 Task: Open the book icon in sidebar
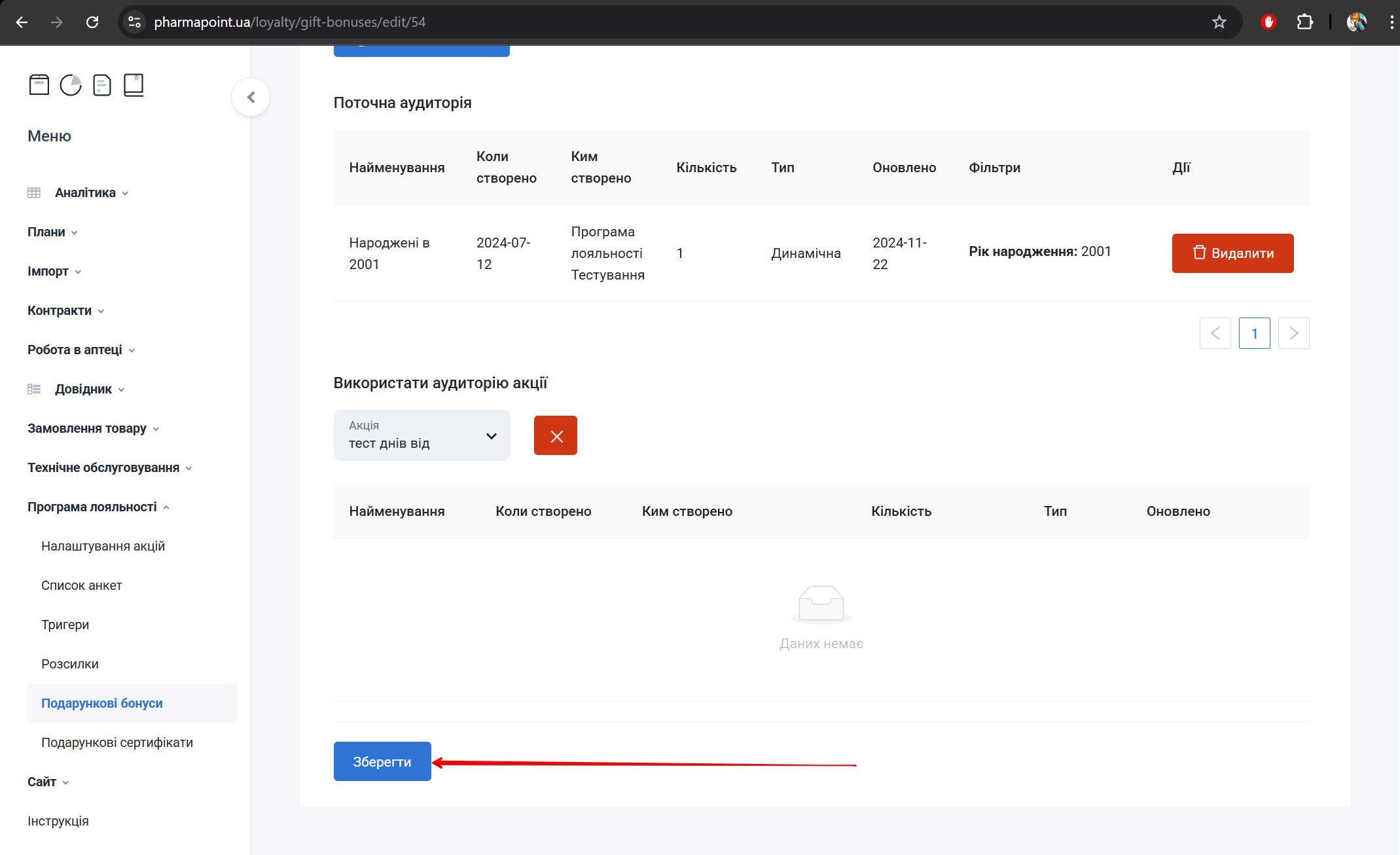tap(134, 85)
